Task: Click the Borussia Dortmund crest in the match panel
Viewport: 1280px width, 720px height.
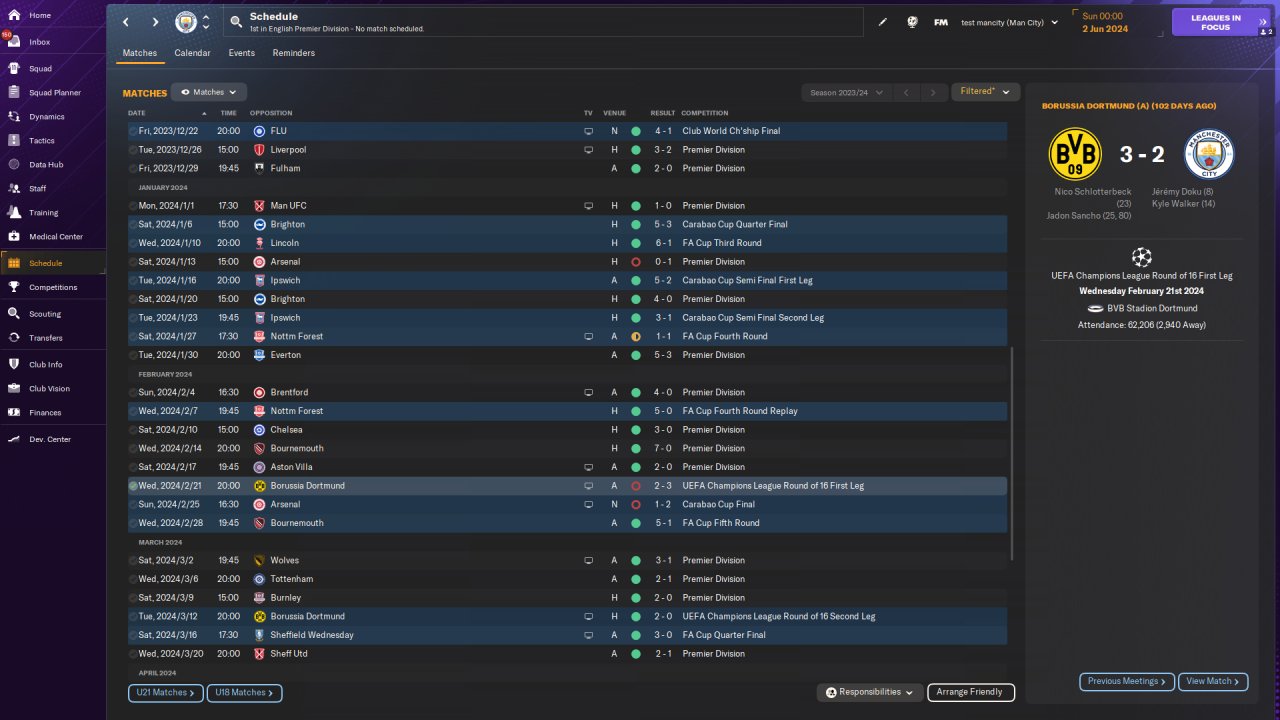Action: coord(1075,154)
